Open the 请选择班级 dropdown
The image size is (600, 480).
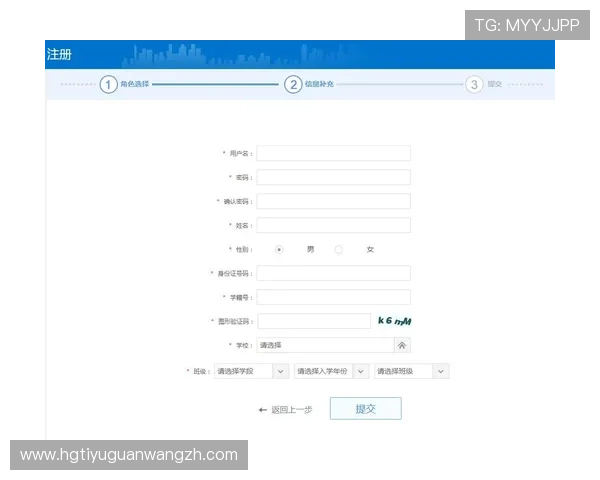(412, 371)
